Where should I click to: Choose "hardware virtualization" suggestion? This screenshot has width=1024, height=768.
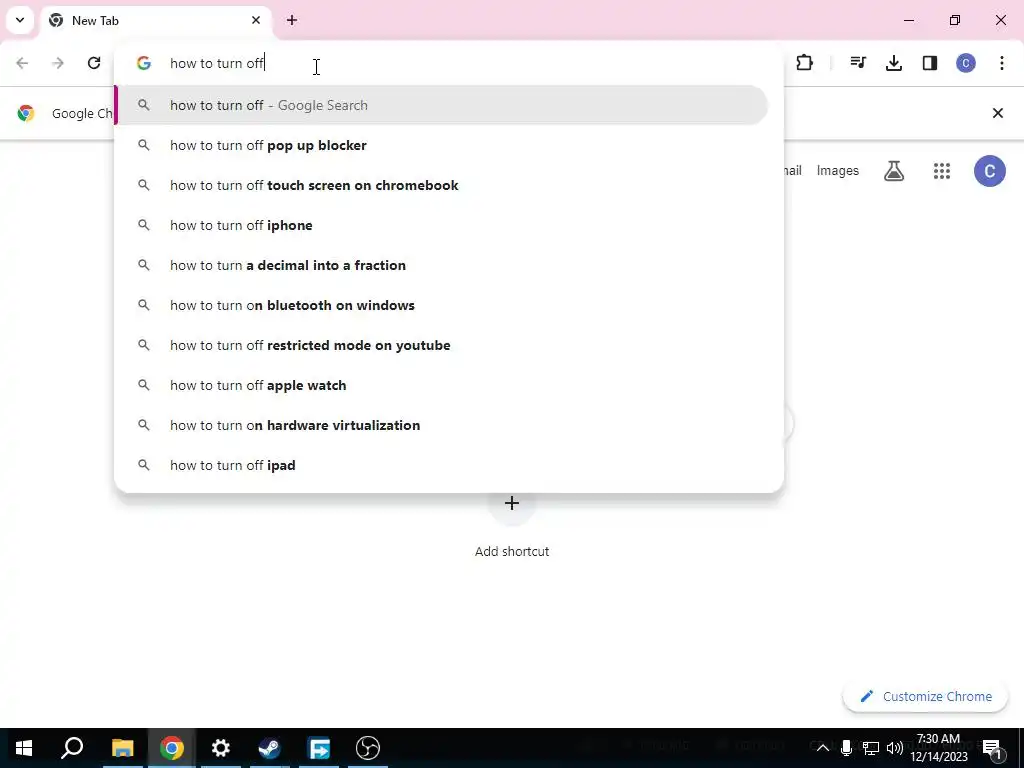point(441,425)
